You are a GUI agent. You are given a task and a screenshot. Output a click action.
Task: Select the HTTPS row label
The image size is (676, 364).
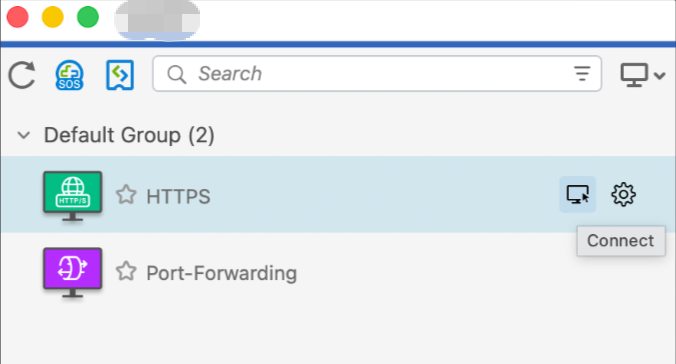(x=178, y=197)
